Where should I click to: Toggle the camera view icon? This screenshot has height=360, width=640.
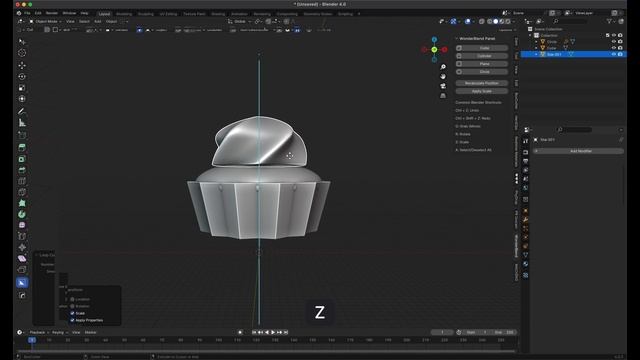[443, 86]
